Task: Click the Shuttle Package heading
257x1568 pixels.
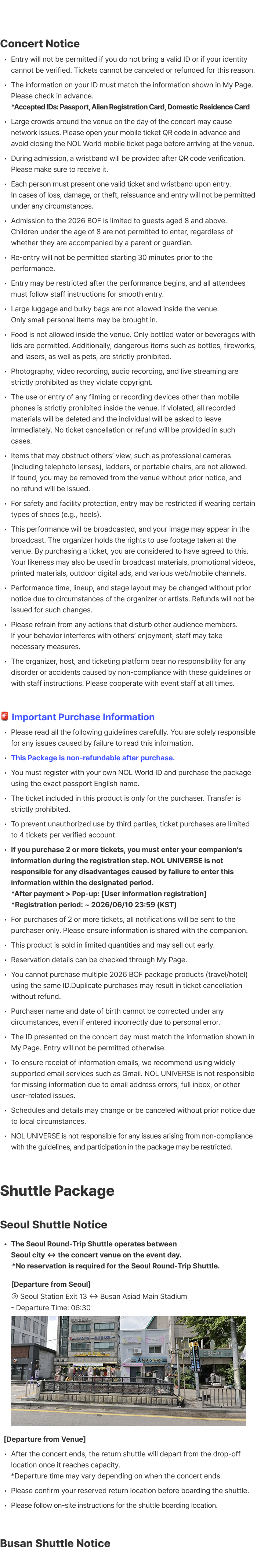Action: tap(57, 1191)
